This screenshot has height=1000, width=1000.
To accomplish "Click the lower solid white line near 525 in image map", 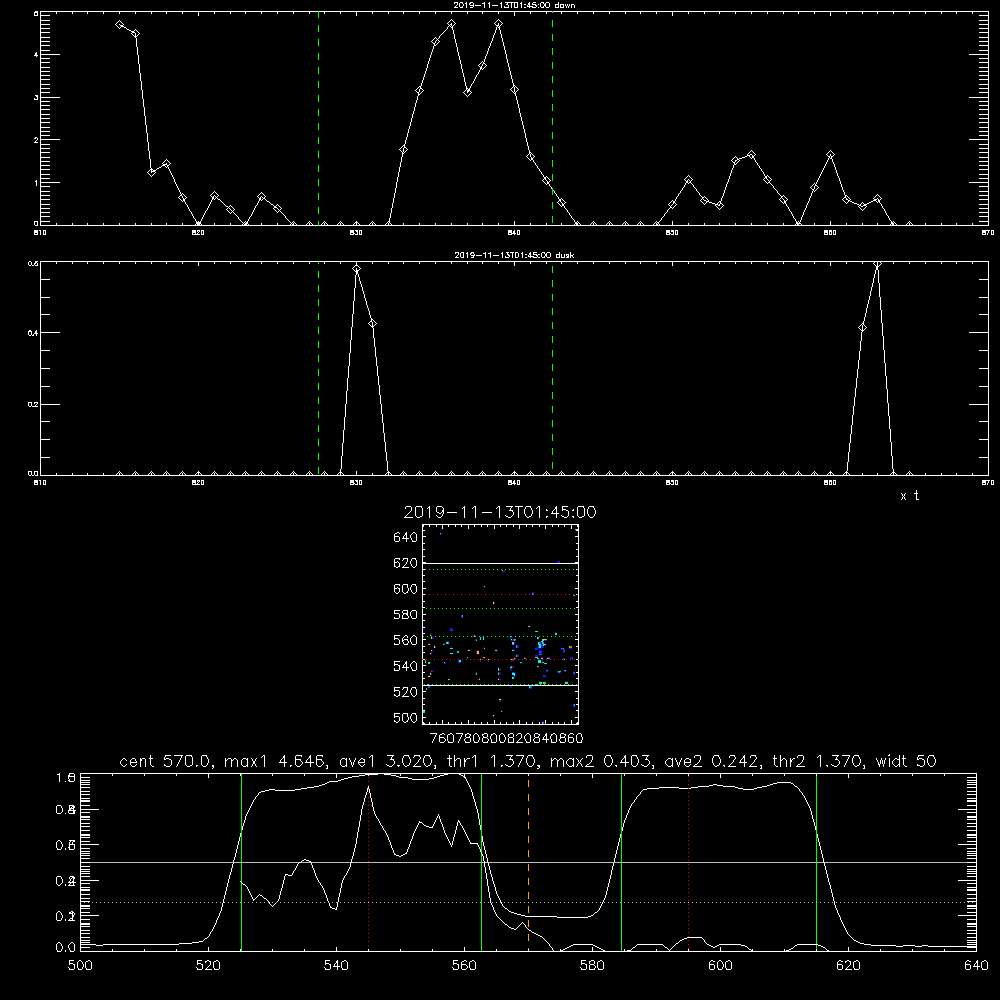I will click(501, 686).
